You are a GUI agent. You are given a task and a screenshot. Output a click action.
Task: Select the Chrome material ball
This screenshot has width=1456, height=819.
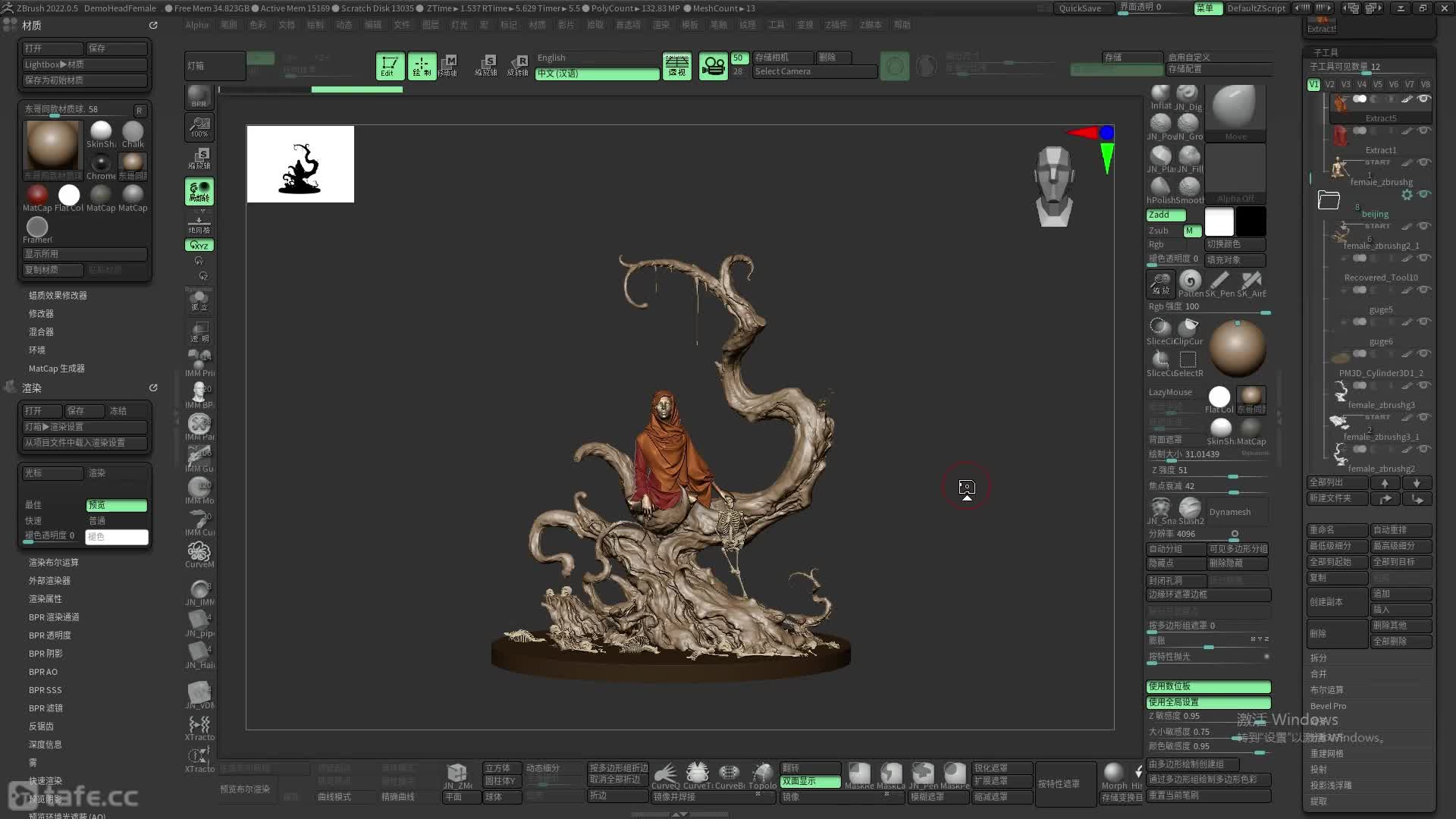(101, 164)
